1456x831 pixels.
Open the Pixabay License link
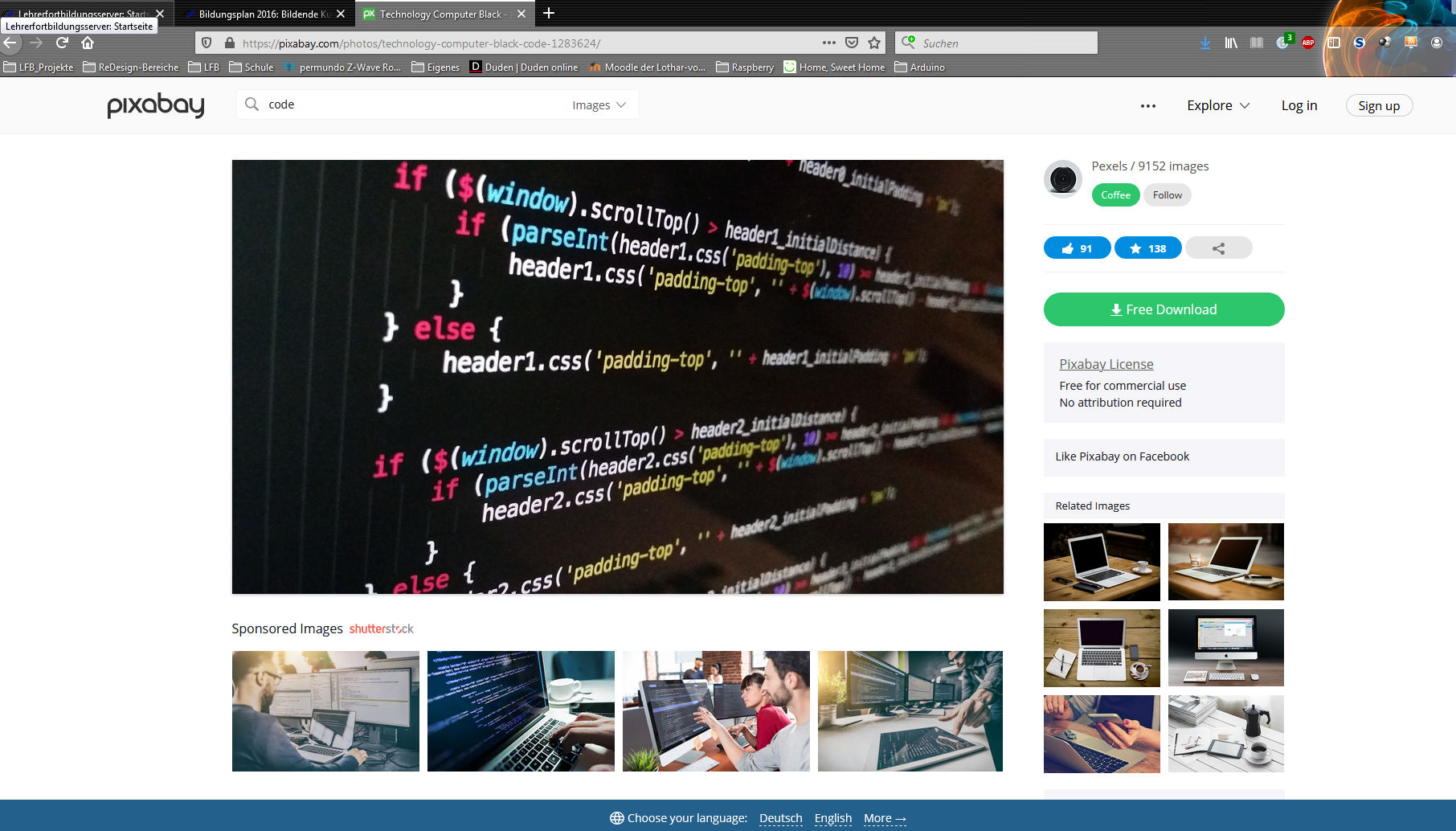pos(1106,364)
